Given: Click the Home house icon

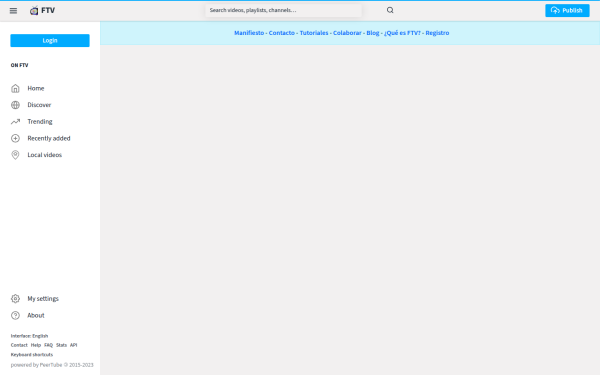Looking at the screenshot, I should pos(15,88).
